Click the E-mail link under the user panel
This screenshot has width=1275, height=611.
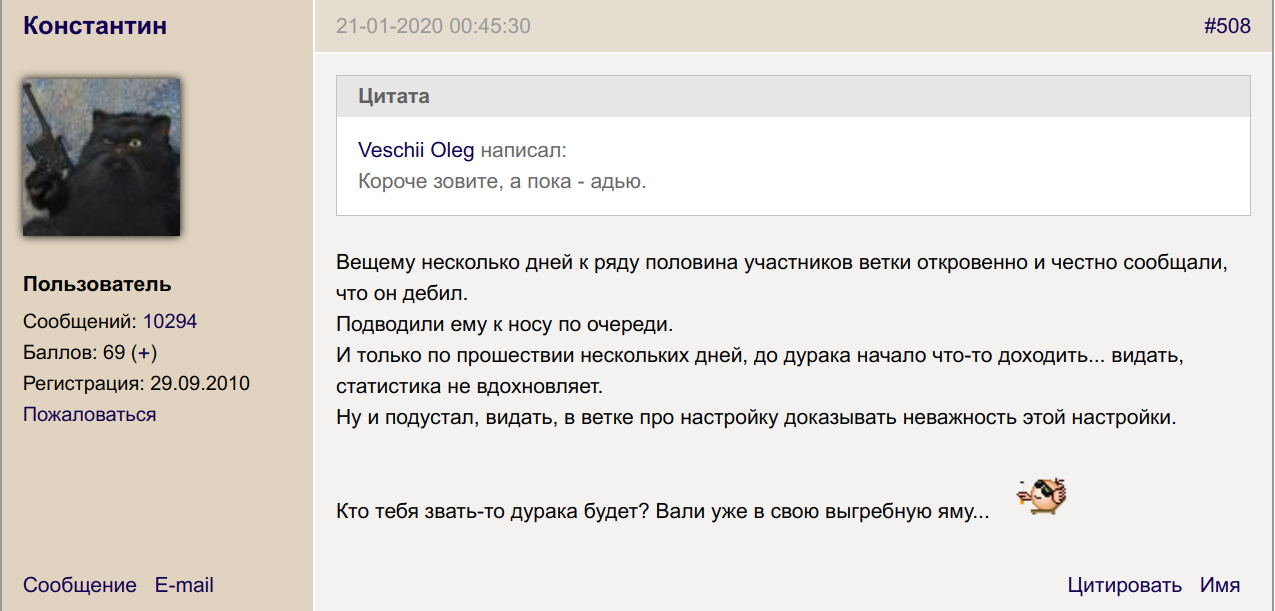pos(184,585)
